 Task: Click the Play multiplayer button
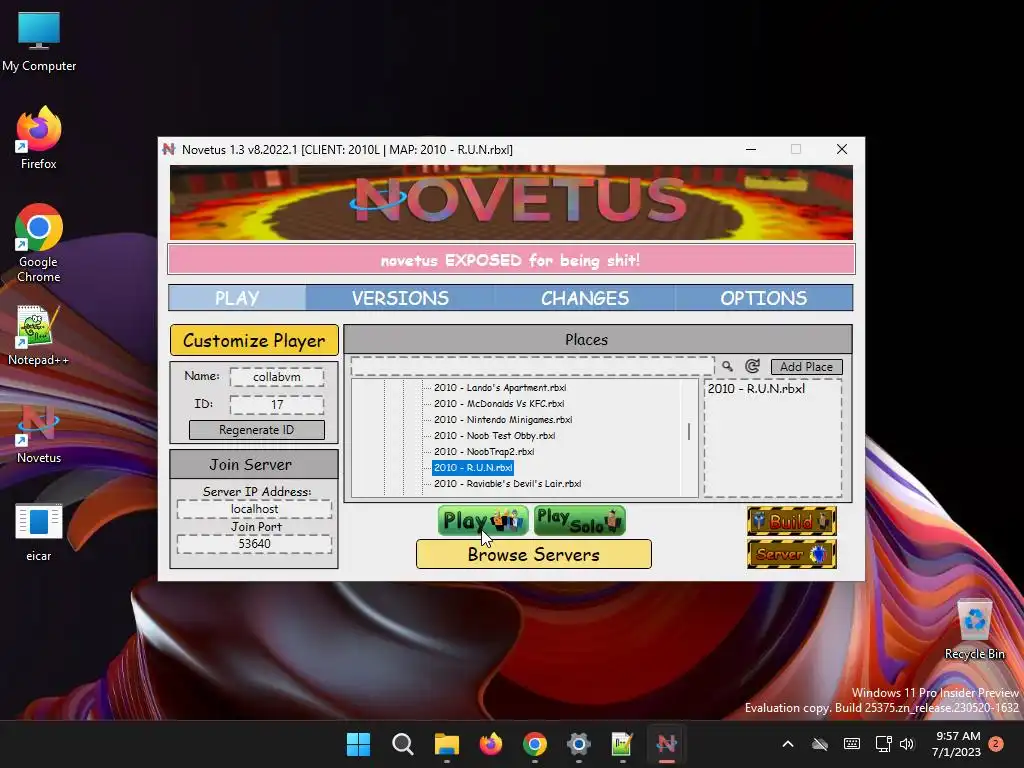point(483,520)
